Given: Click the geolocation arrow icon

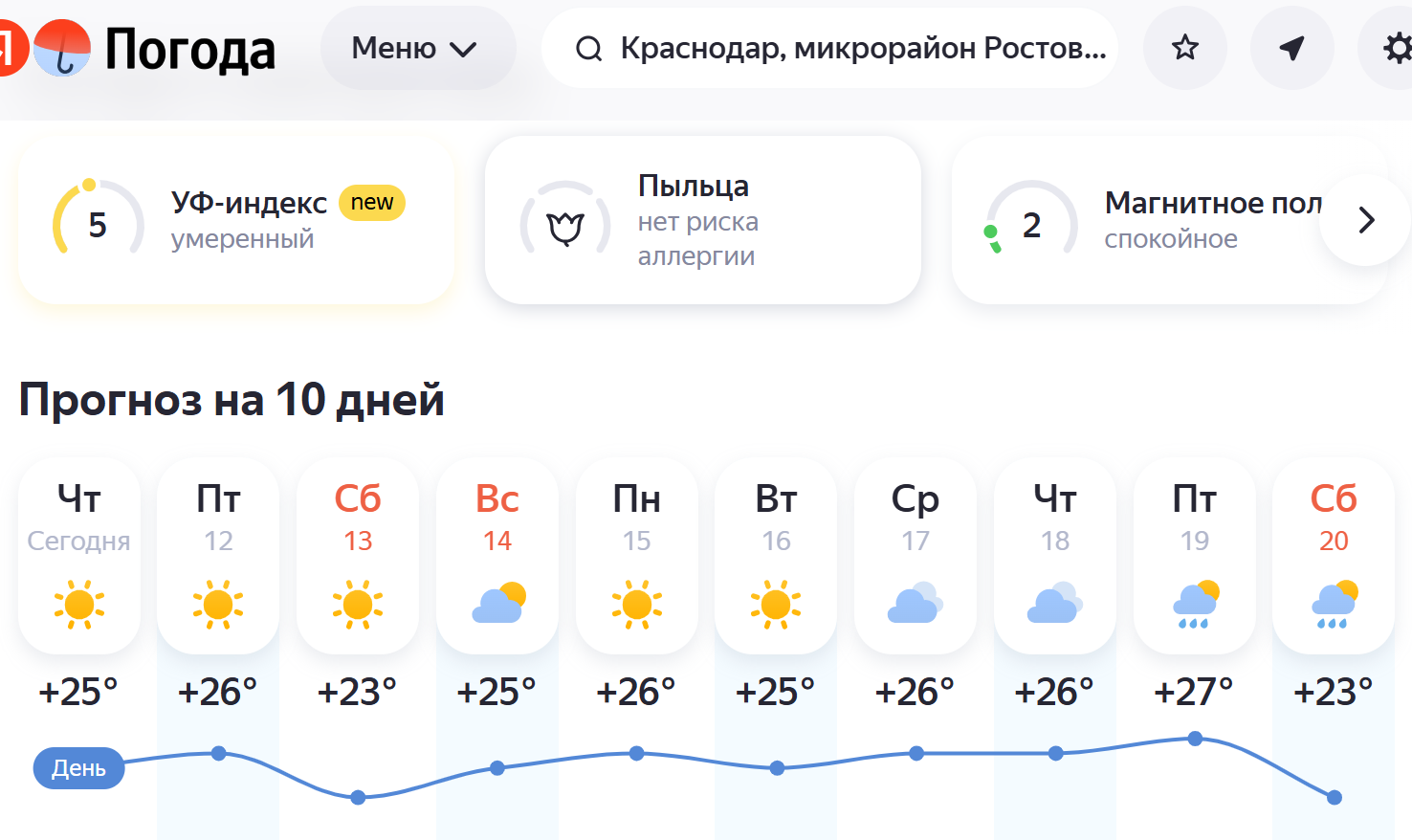Looking at the screenshot, I should [1292, 48].
